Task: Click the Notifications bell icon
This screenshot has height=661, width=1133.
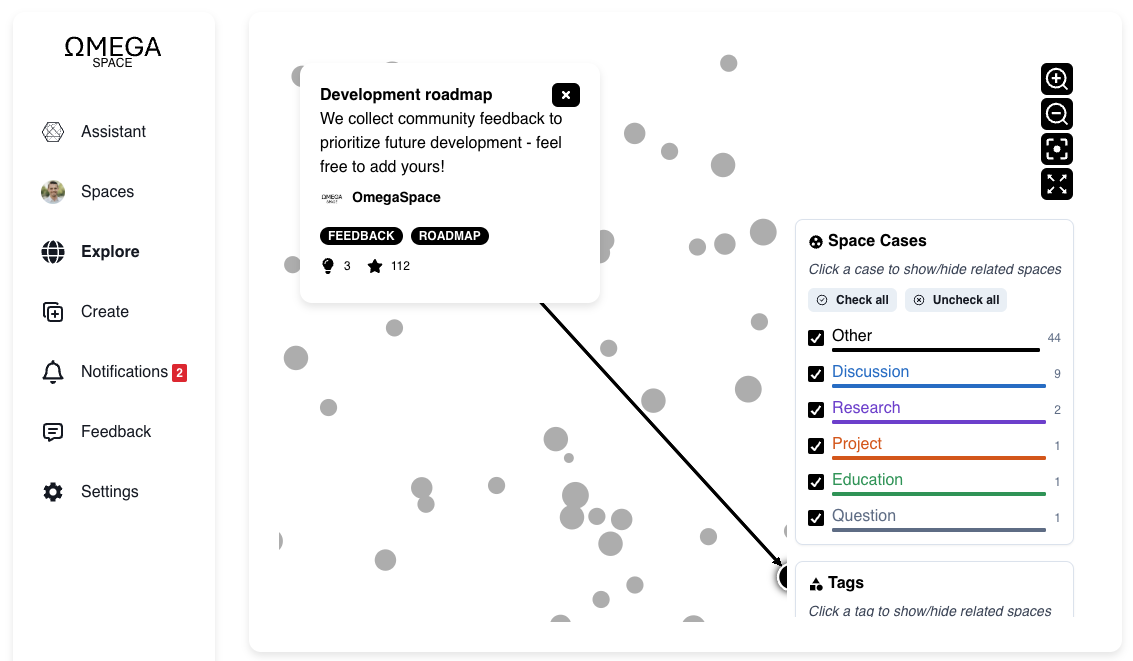Action: click(53, 372)
